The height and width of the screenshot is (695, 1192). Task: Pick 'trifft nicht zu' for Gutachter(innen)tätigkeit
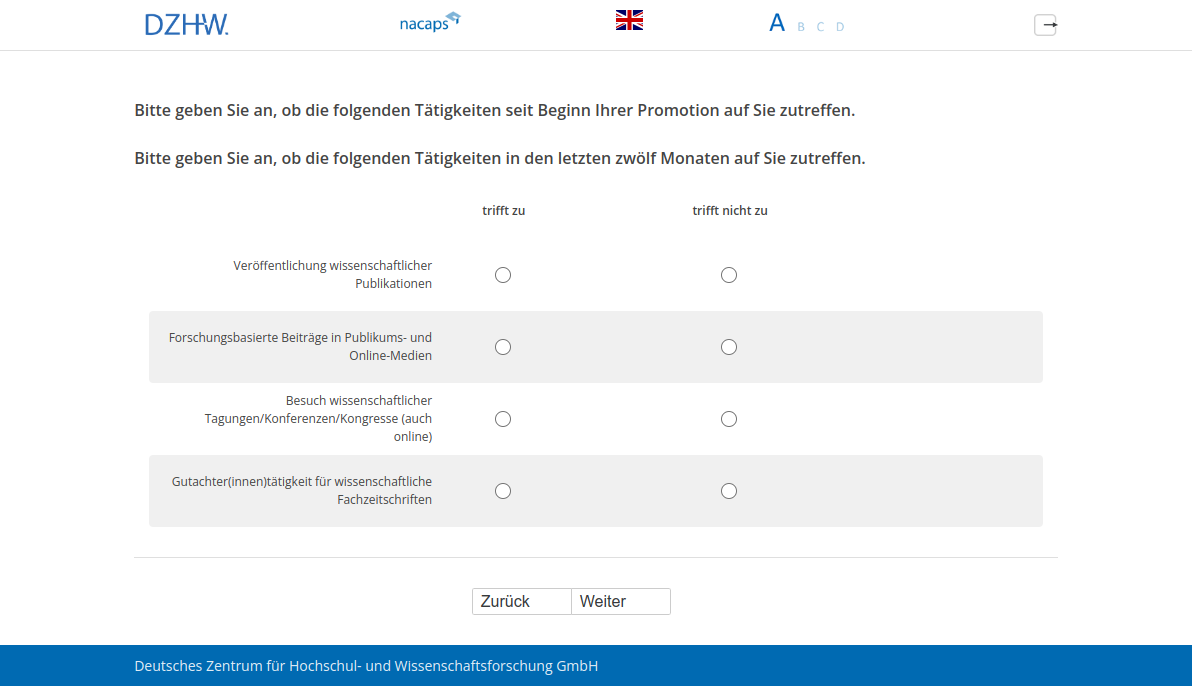(x=729, y=491)
